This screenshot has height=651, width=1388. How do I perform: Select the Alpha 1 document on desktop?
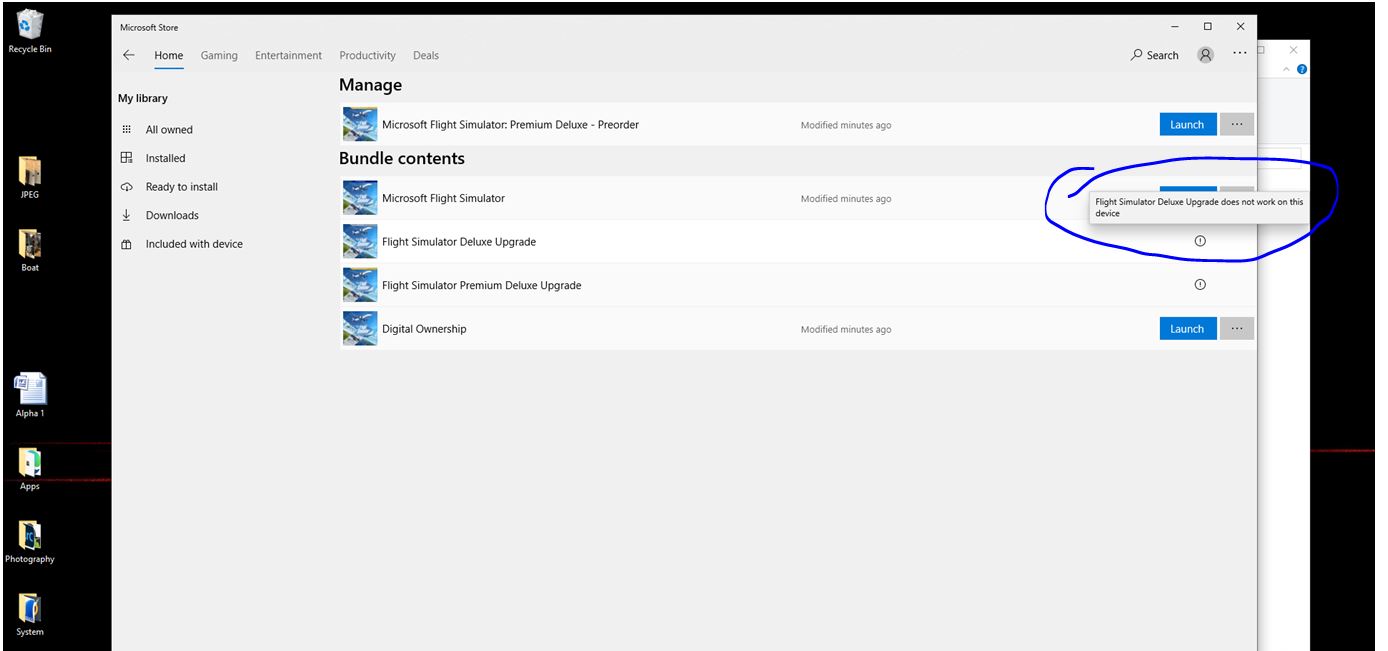pos(30,395)
